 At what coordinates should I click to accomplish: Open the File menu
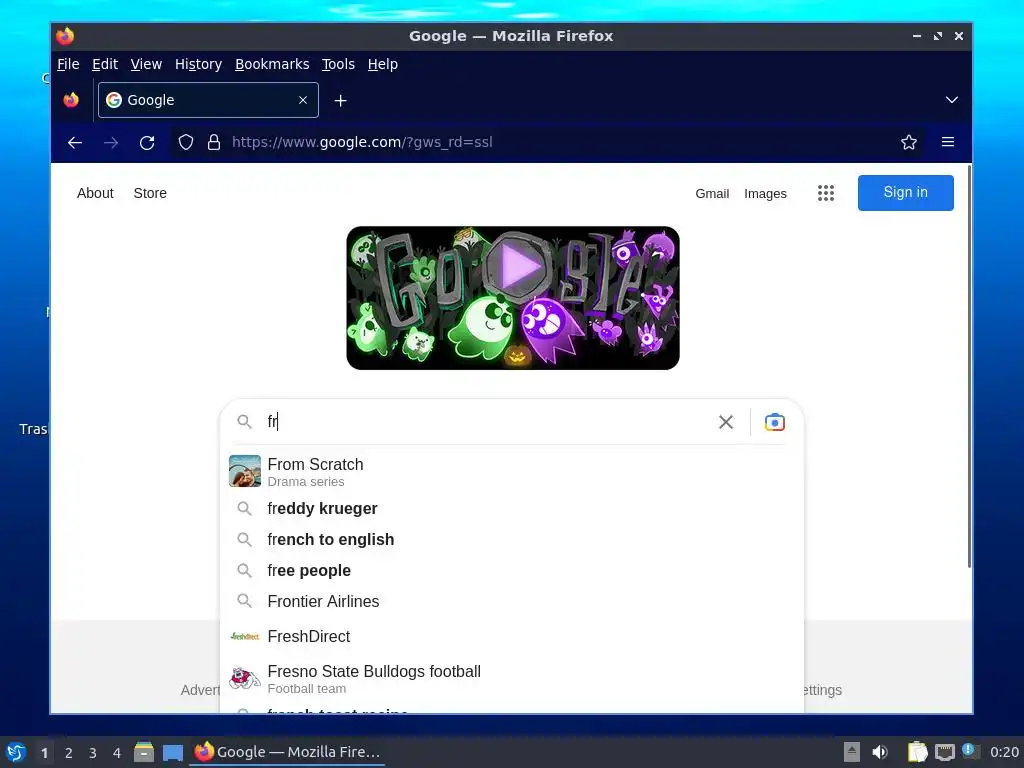pyautogui.click(x=68, y=64)
